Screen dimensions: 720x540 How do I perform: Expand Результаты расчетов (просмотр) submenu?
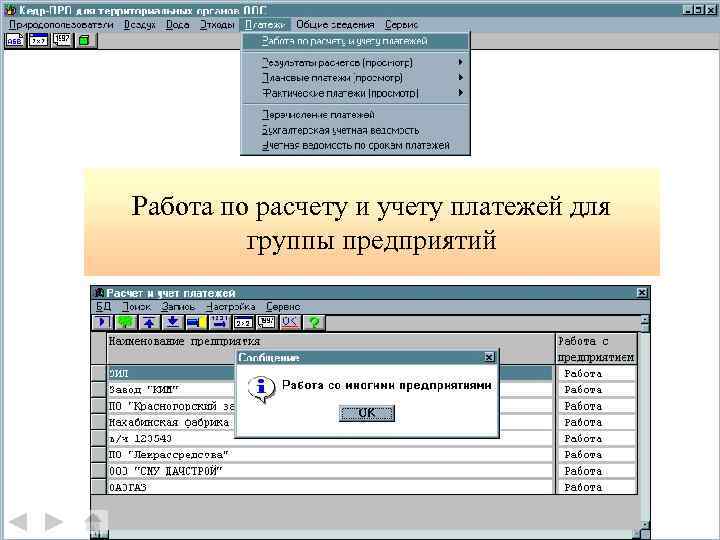[355, 62]
